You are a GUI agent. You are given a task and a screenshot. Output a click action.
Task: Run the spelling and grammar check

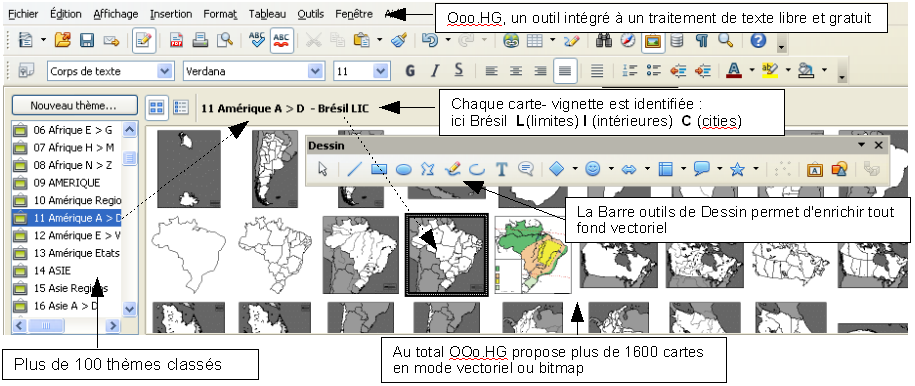[x=257, y=40]
